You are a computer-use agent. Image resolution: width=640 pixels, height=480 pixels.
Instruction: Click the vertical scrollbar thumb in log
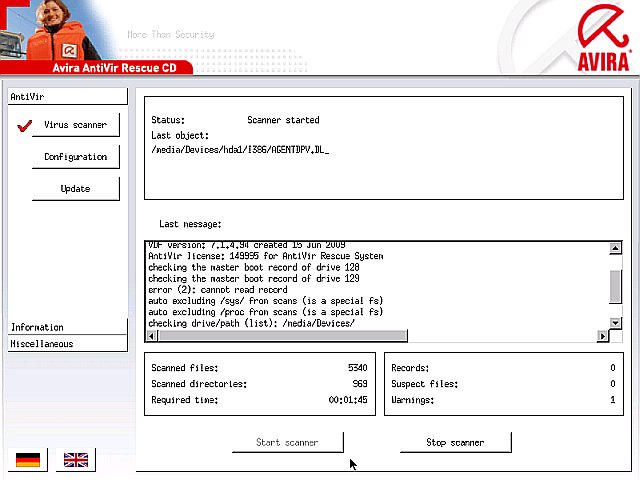pos(615,287)
